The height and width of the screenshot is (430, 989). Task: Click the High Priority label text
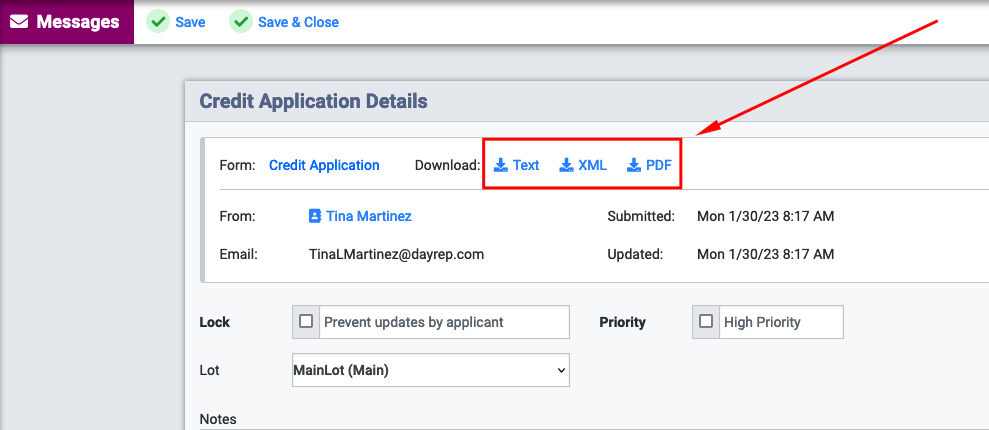tap(762, 322)
